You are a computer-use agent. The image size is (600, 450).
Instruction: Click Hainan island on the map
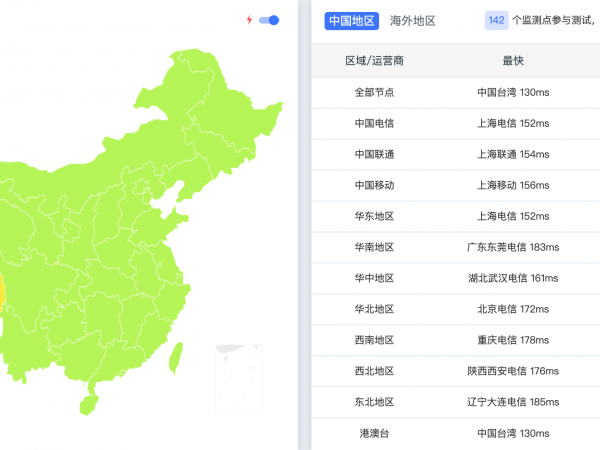pyautogui.click(x=90, y=403)
